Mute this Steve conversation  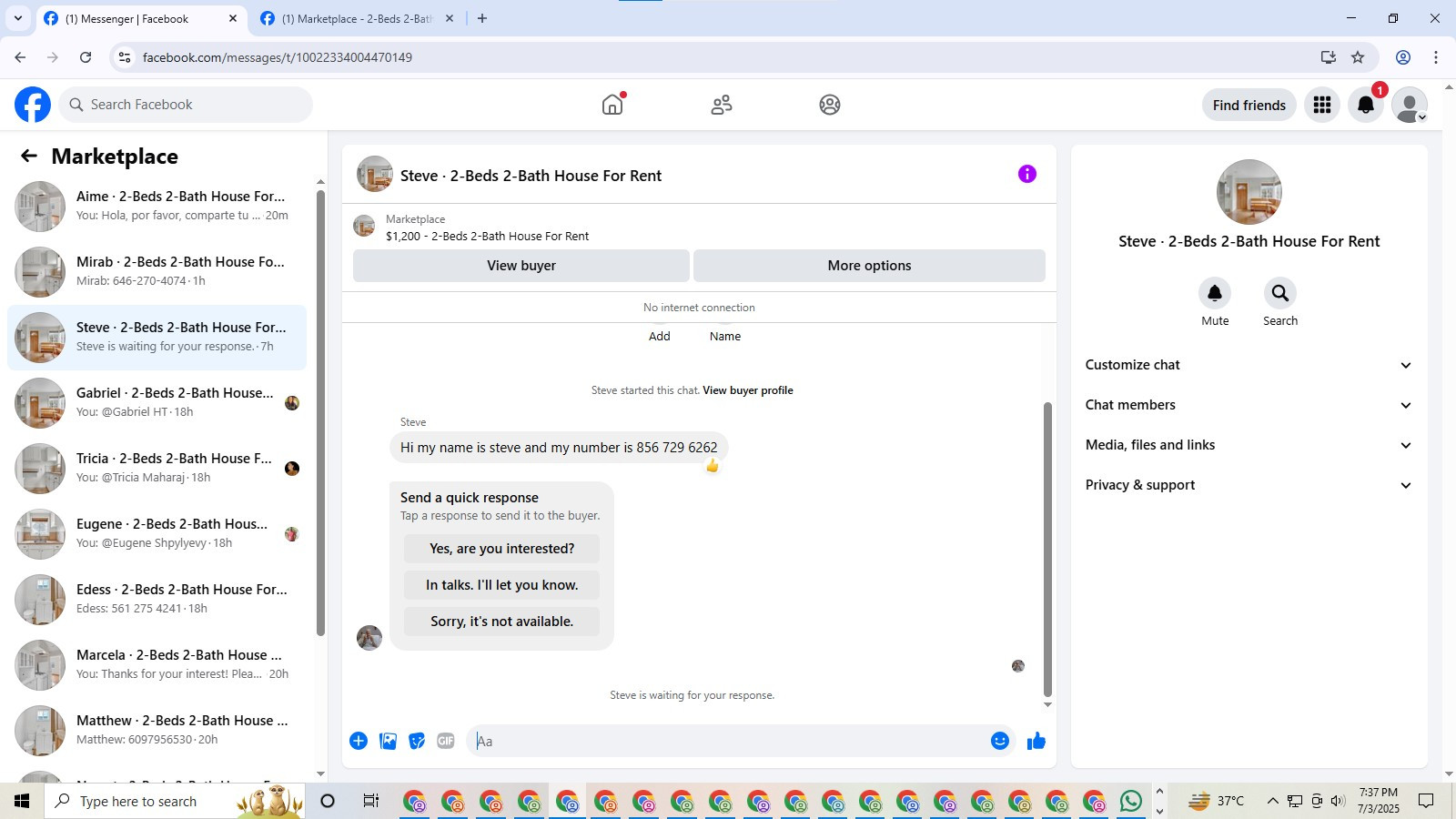coord(1215,293)
